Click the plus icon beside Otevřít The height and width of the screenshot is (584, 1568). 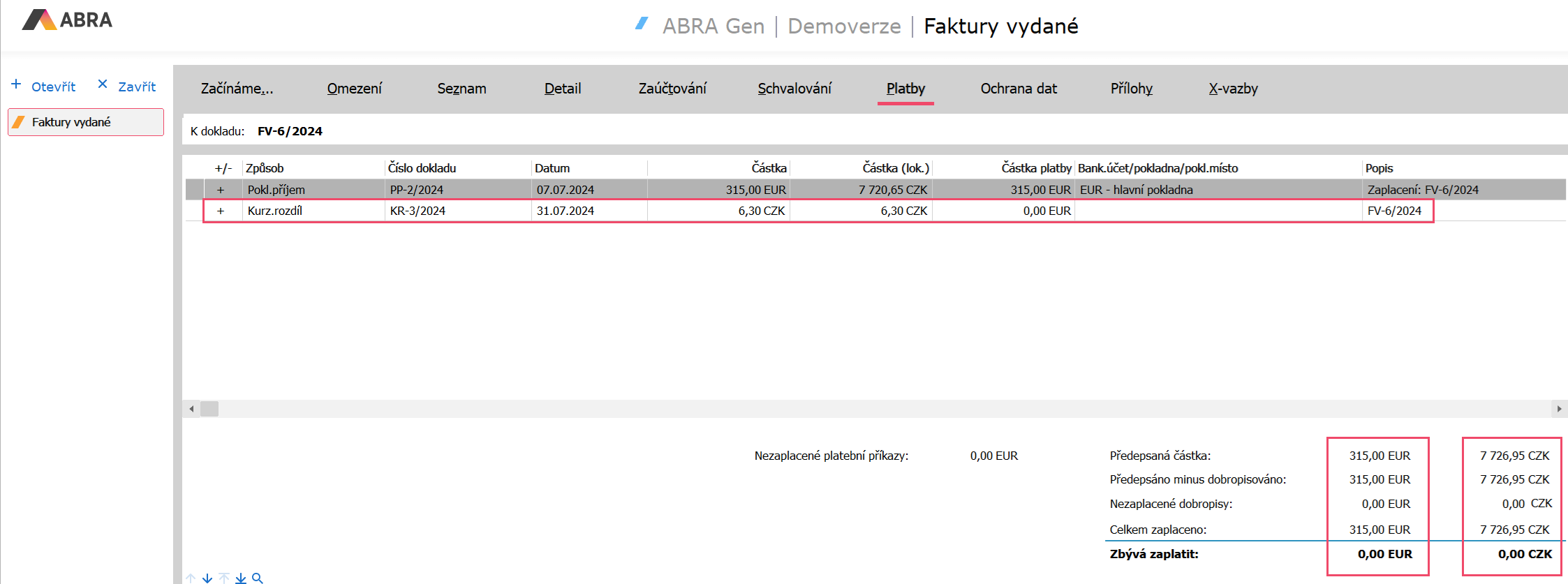tap(16, 84)
